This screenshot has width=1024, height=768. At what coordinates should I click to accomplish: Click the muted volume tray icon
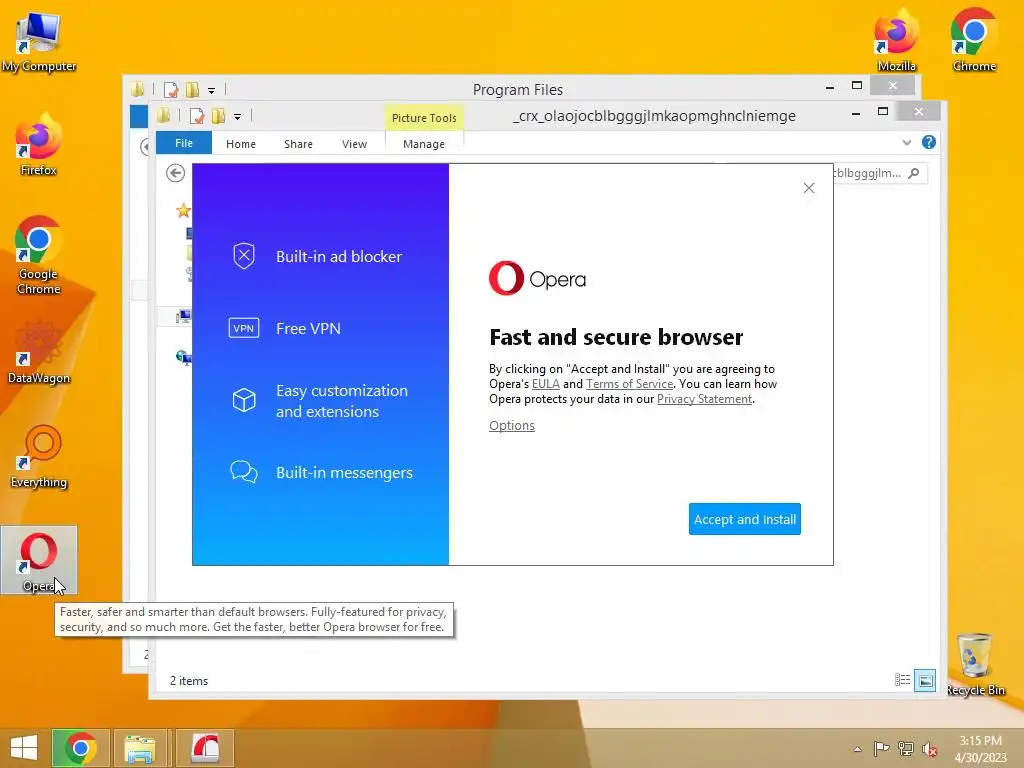pos(930,749)
